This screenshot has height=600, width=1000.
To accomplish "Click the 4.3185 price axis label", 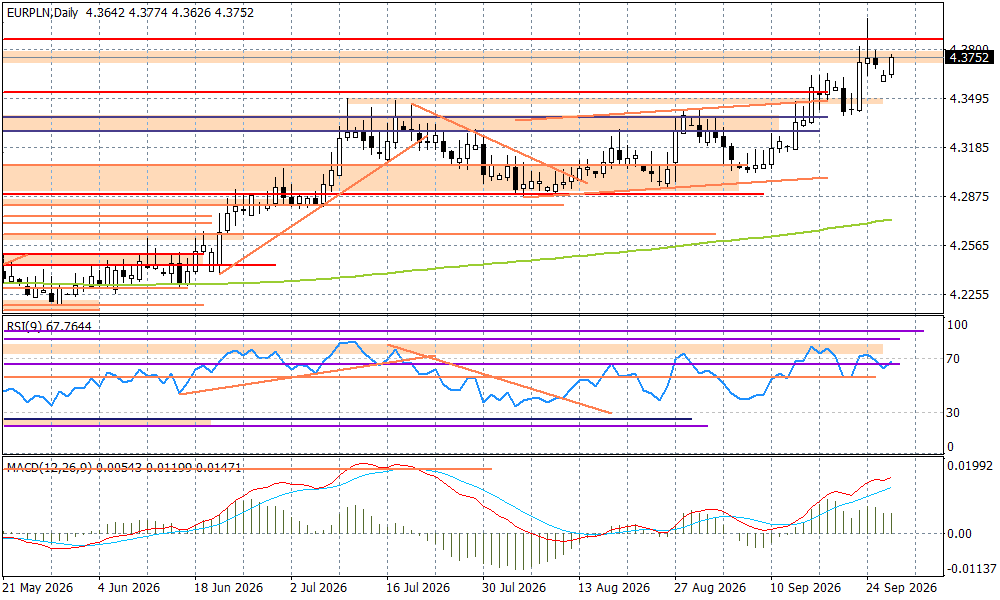I will point(969,148).
